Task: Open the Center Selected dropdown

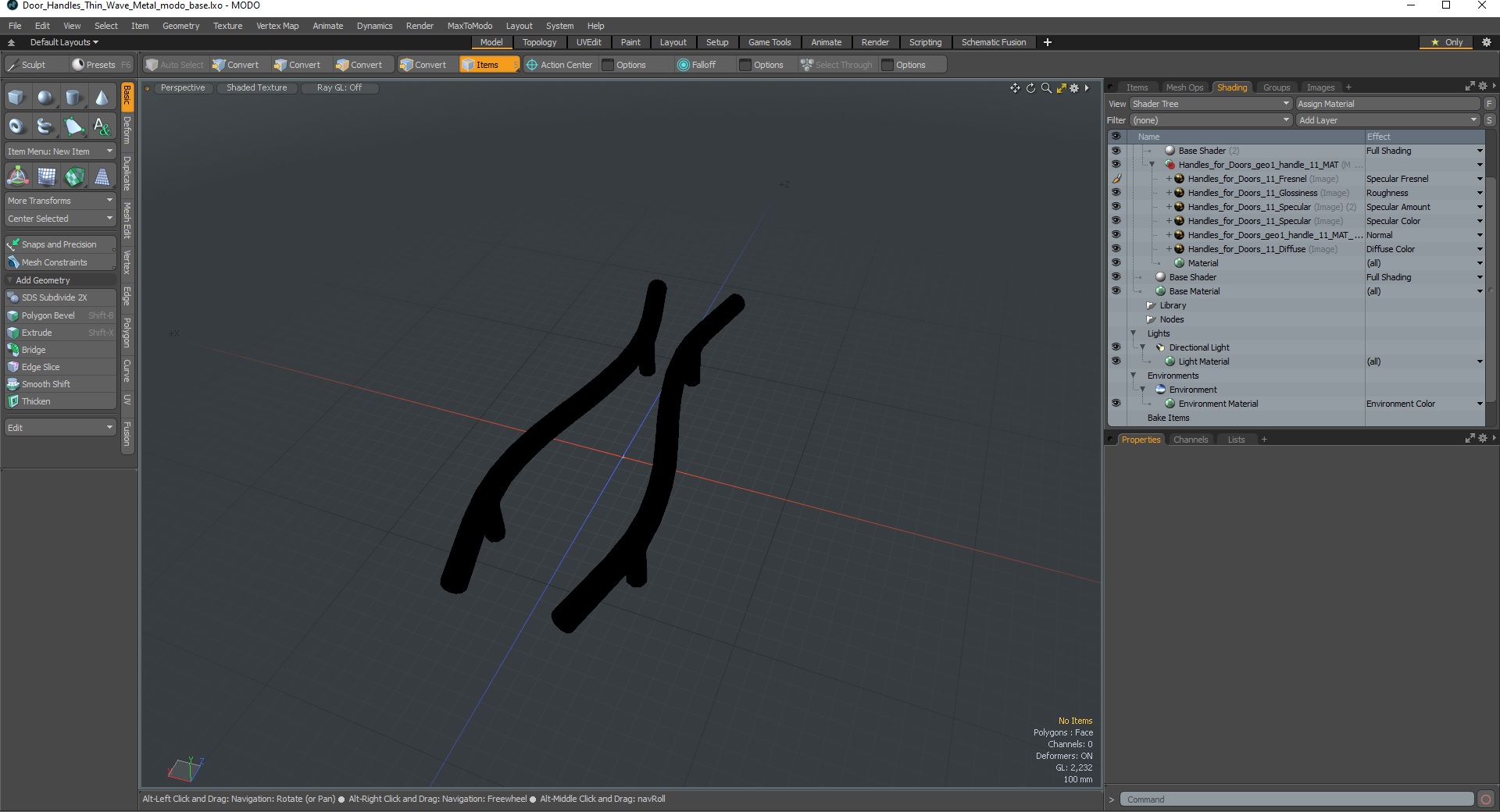Action: [x=60, y=219]
